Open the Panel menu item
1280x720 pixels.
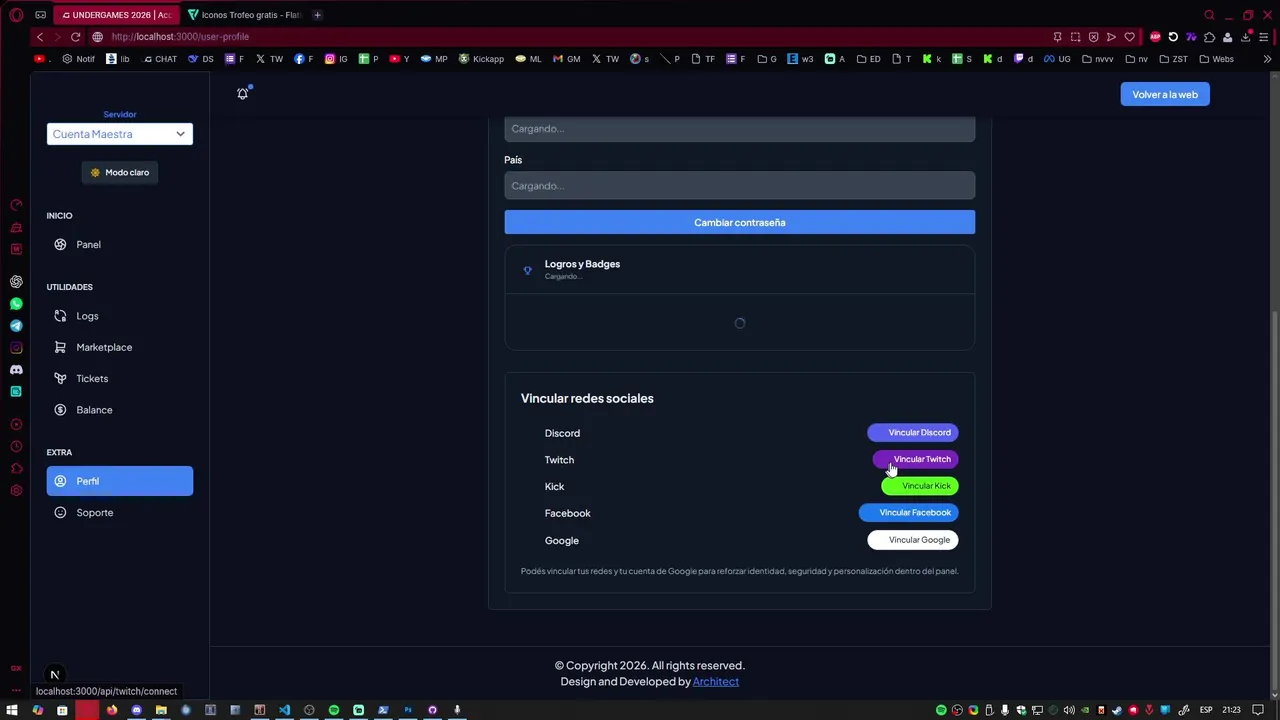120,244
